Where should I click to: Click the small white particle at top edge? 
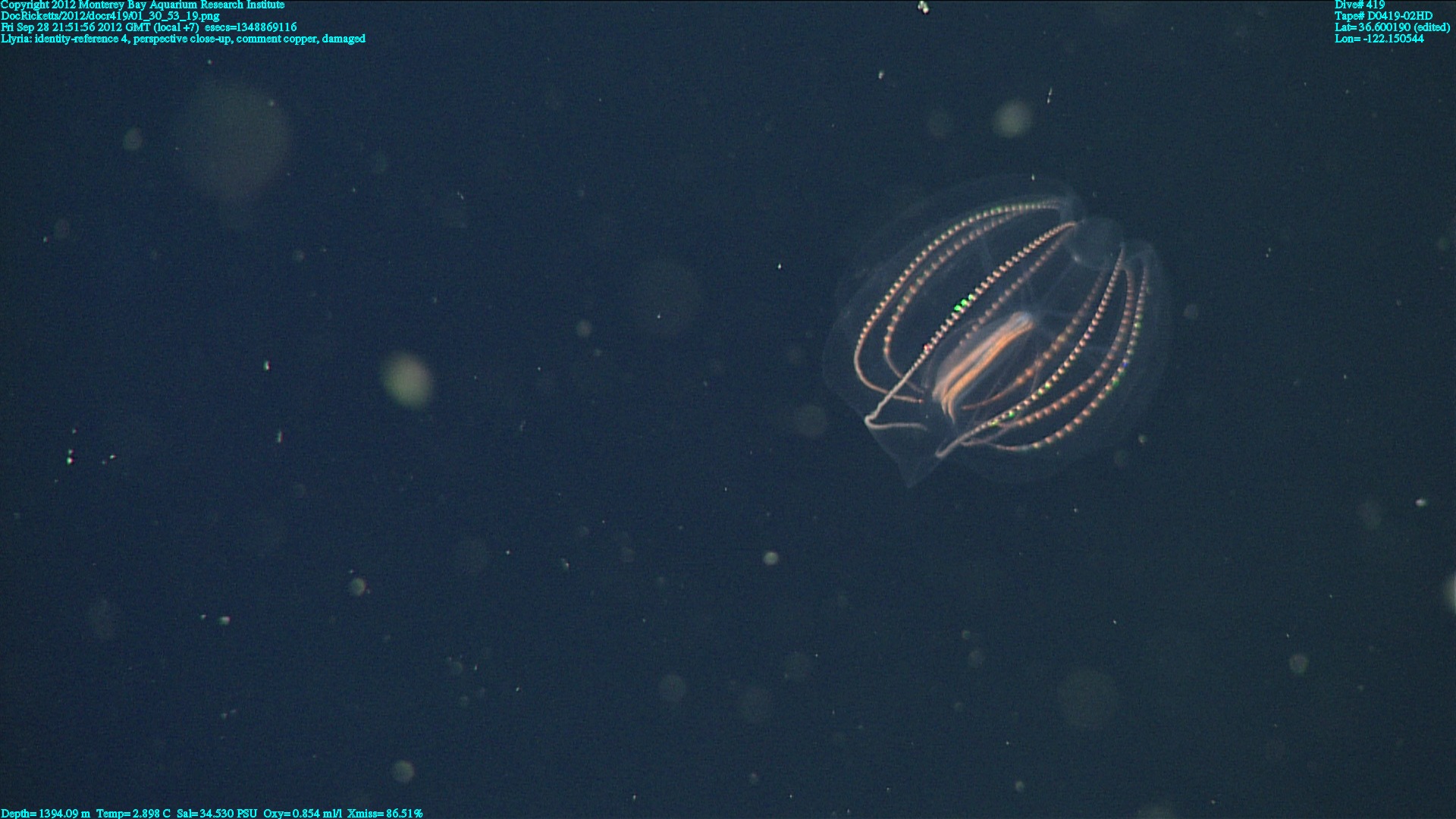tap(923, 8)
